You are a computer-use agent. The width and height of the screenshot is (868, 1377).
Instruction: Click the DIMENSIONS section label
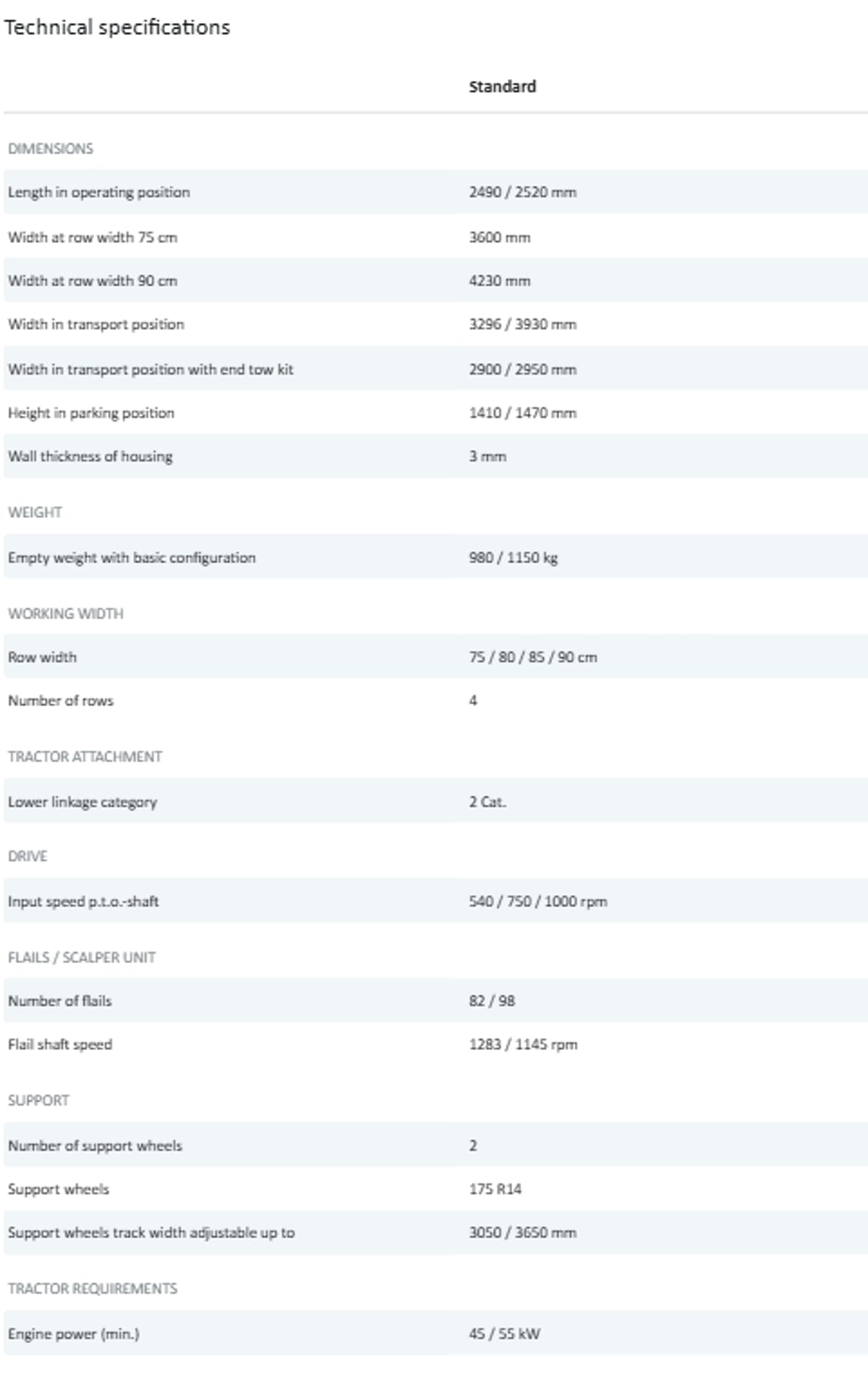pos(51,149)
